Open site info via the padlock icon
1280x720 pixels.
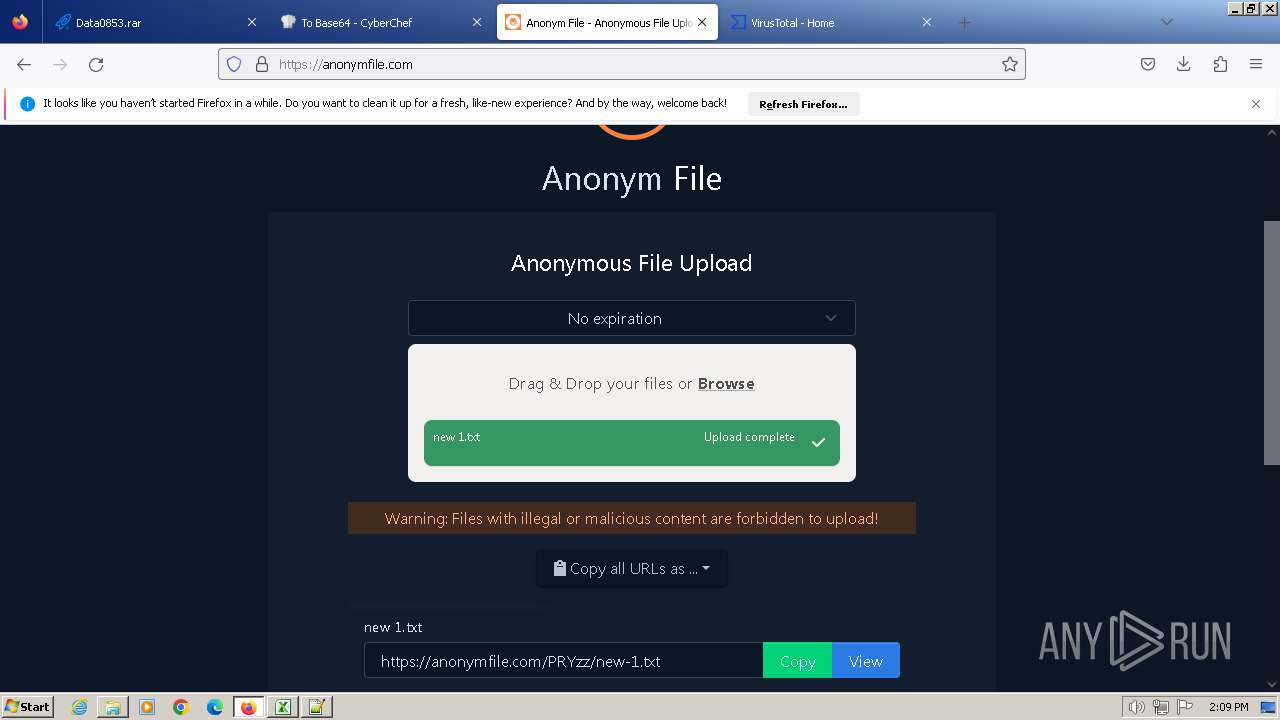click(262, 64)
